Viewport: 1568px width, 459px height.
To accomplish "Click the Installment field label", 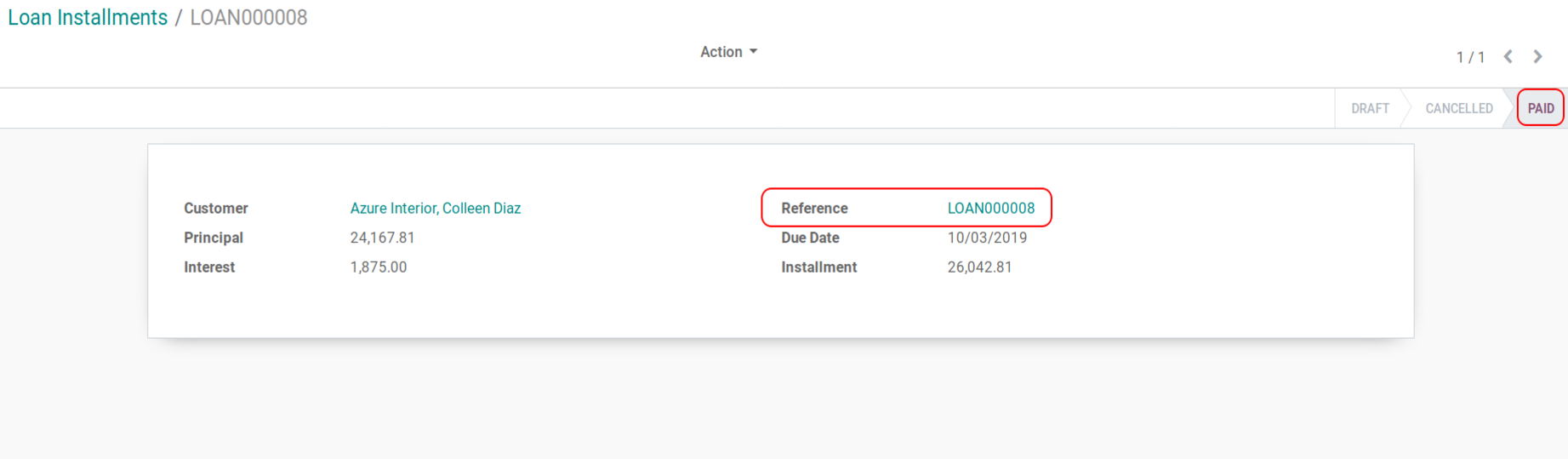I will [818, 267].
